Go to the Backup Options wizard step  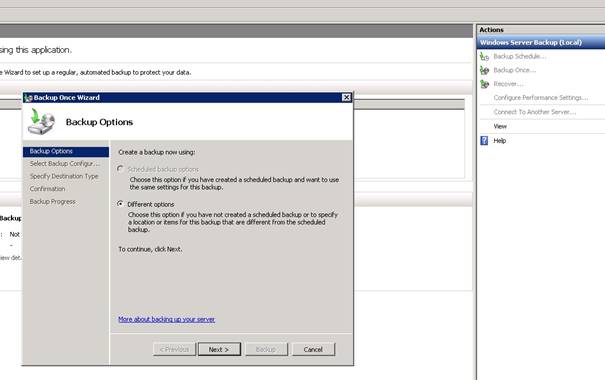click(66, 151)
